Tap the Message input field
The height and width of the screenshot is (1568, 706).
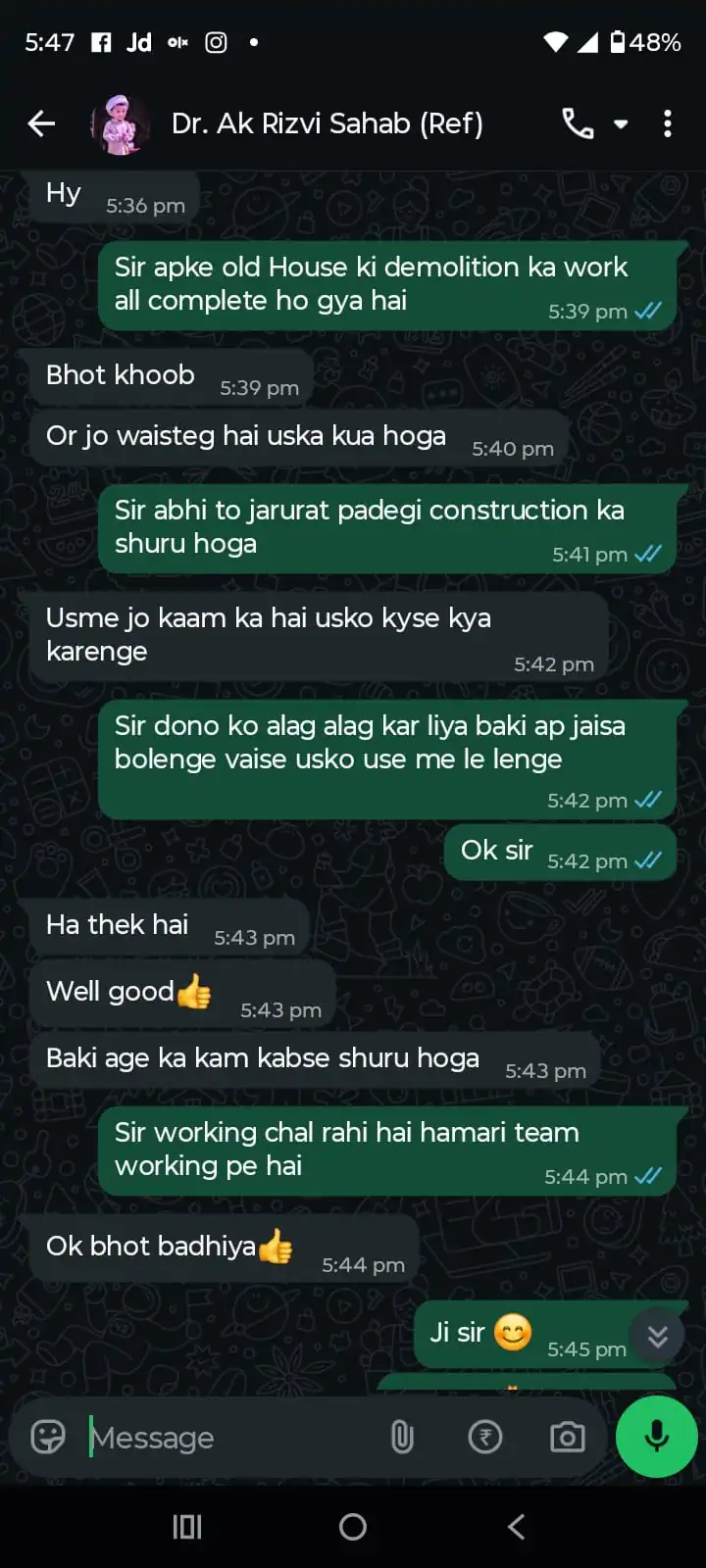[x=230, y=1438]
